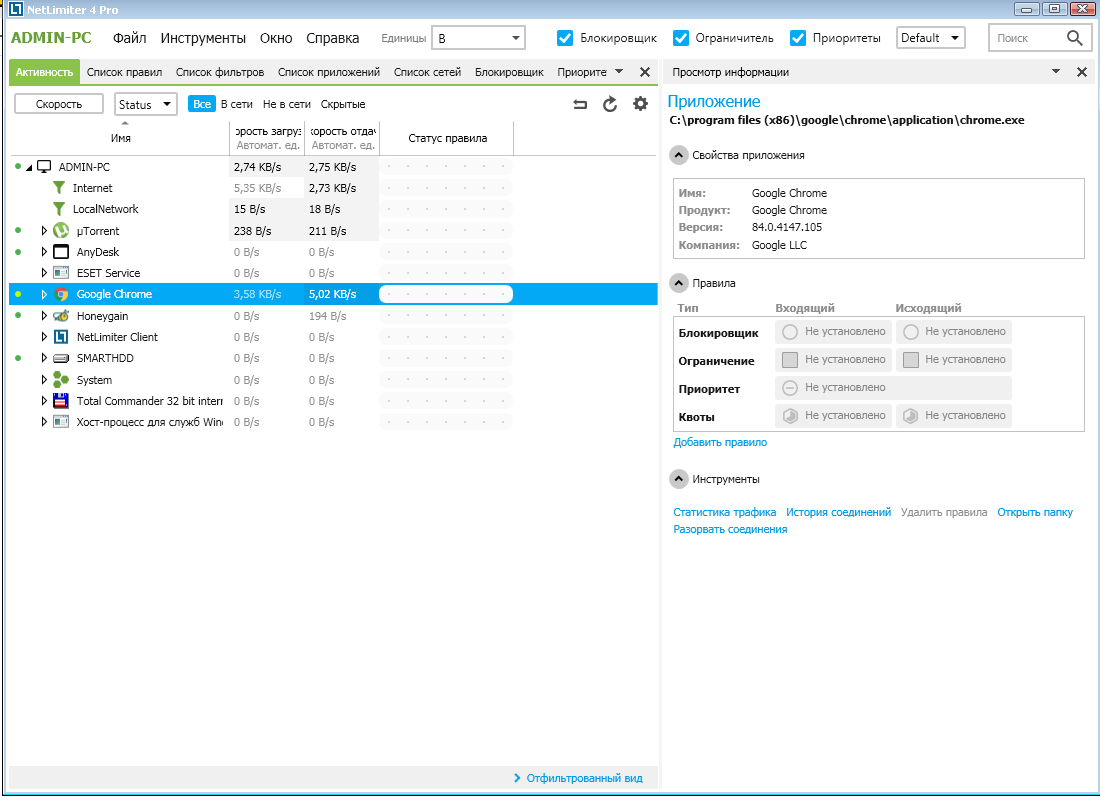Switch to Список сетей tab
Image resolution: width=1100 pixels, height=800 pixels.
427,72
